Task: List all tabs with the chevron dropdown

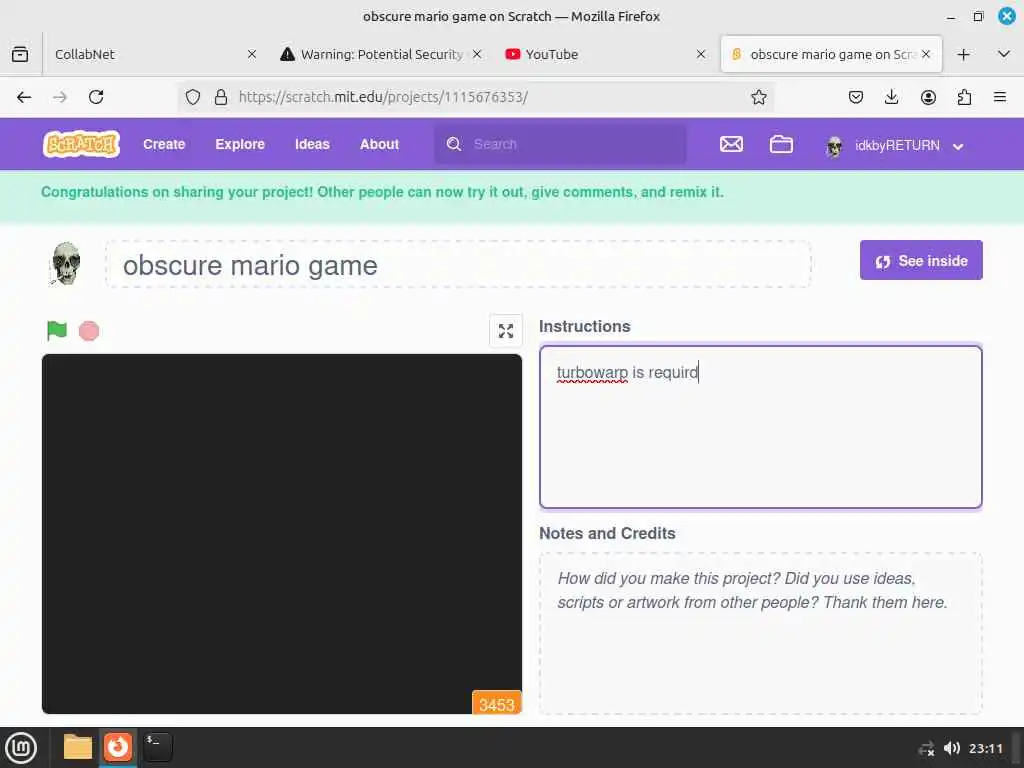Action: pos(1004,54)
